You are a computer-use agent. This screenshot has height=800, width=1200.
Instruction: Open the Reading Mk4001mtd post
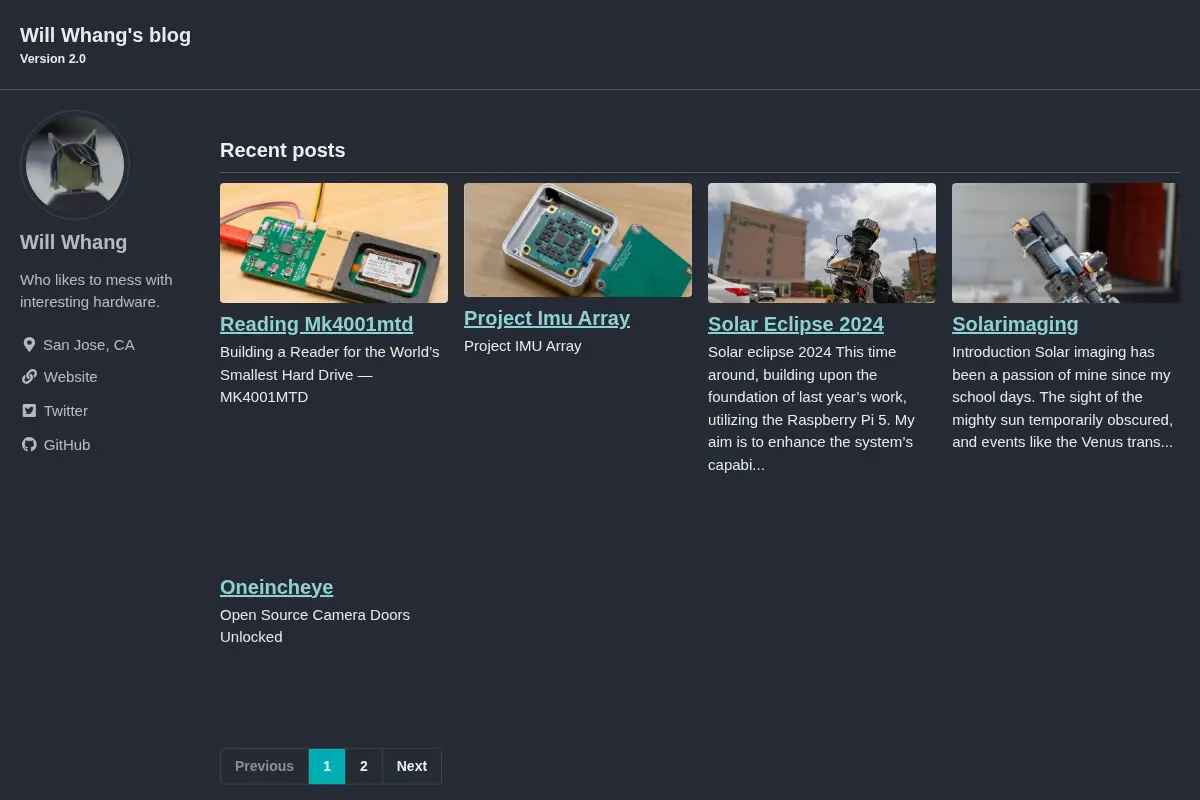pos(316,324)
